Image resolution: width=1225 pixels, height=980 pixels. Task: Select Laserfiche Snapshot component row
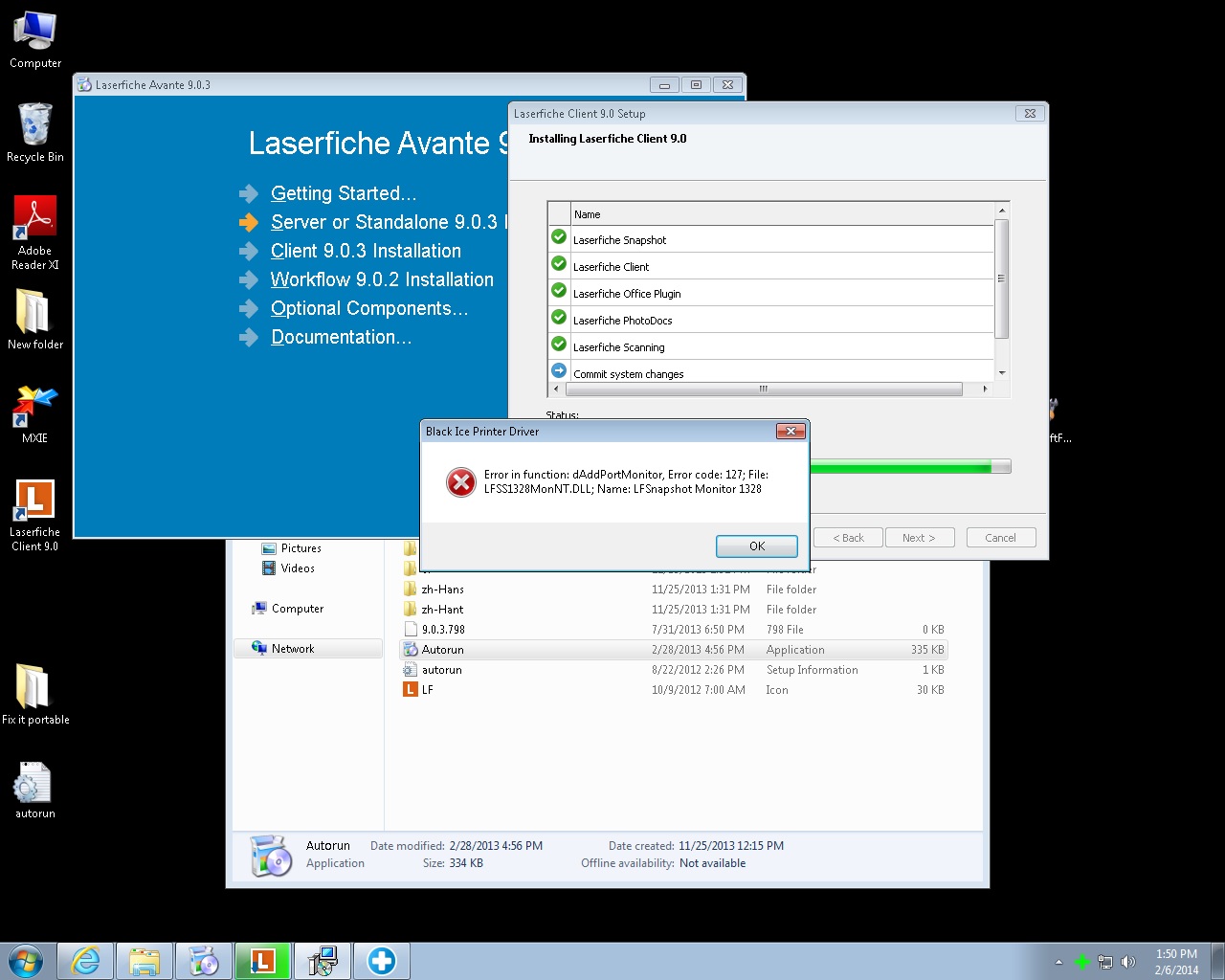pos(771,239)
